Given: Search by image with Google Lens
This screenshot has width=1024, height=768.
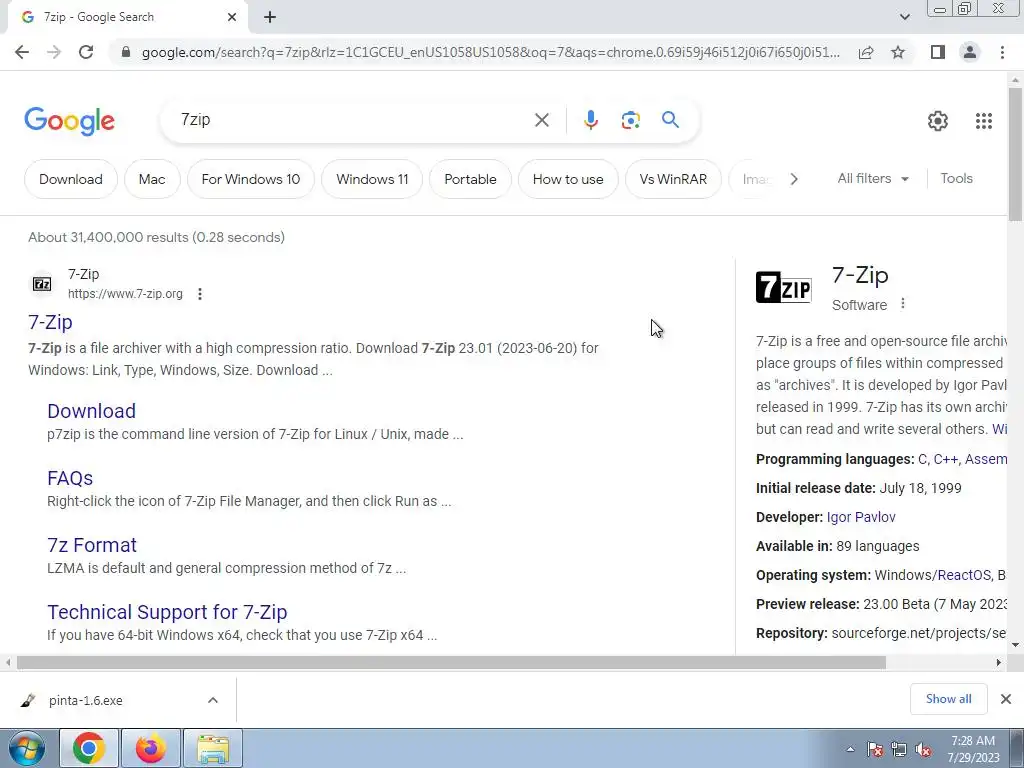Looking at the screenshot, I should 630,120.
